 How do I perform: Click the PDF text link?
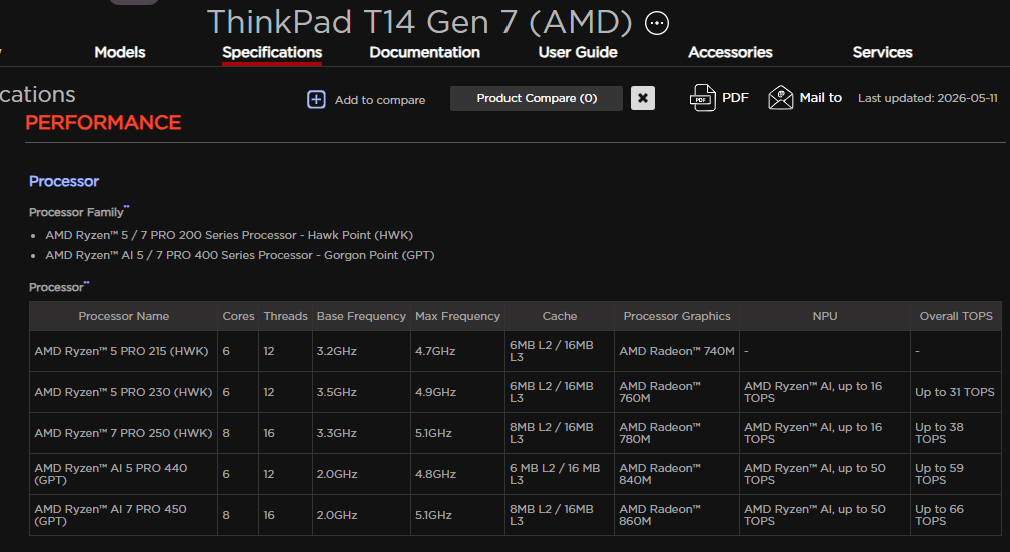735,97
